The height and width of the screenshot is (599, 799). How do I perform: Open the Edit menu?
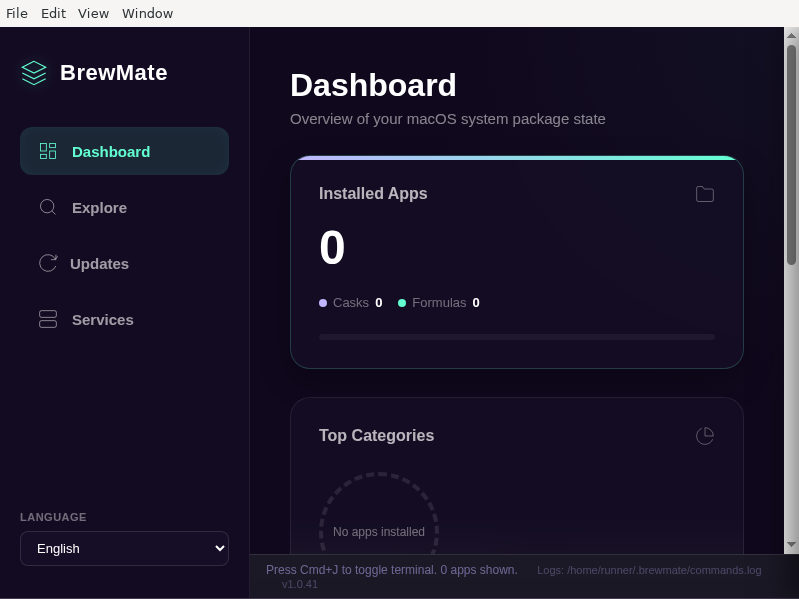click(54, 13)
